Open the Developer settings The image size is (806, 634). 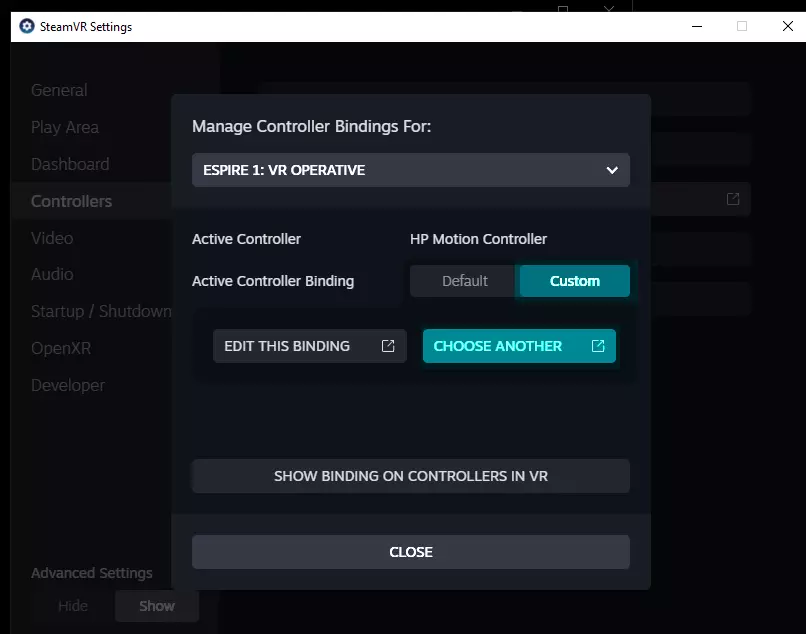[68, 385]
